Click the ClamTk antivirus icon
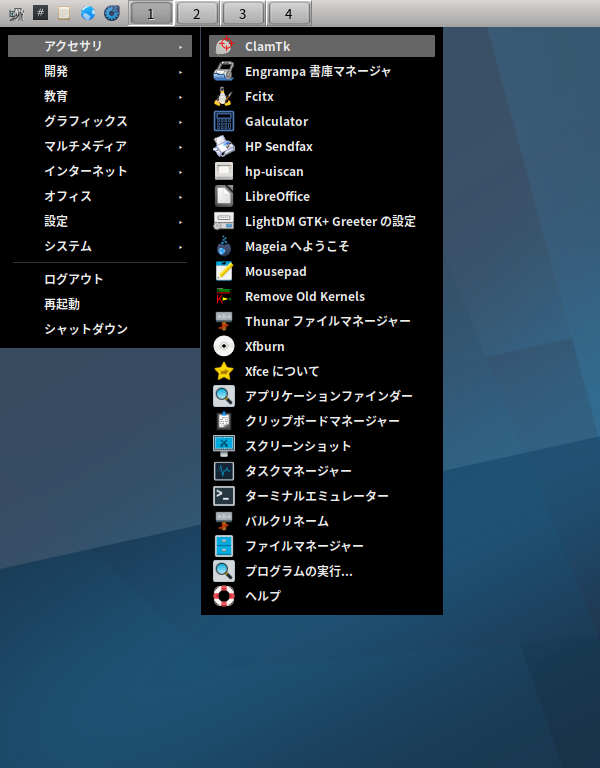This screenshot has width=600, height=768. click(x=224, y=46)
